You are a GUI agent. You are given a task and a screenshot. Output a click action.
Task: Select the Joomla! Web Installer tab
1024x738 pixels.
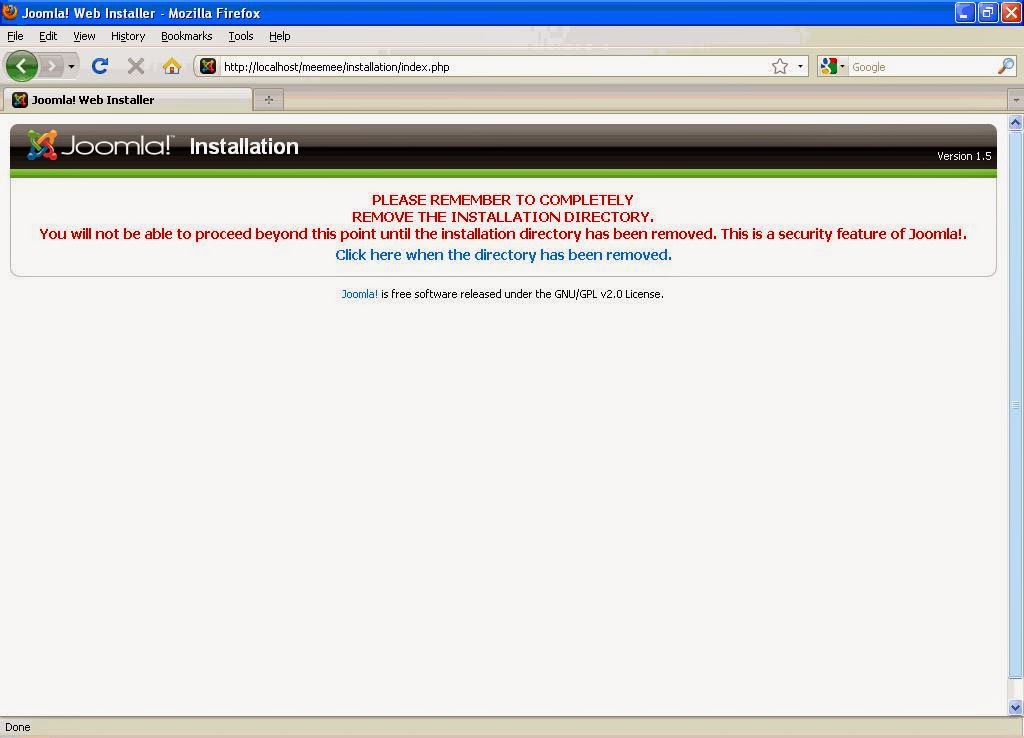(128, 99)
